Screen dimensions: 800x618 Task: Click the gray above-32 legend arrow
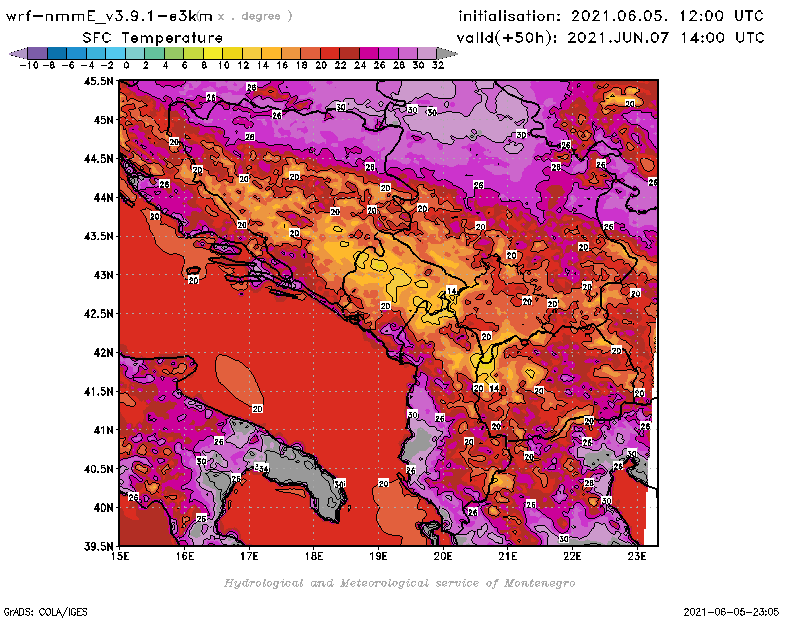point(447,53)
